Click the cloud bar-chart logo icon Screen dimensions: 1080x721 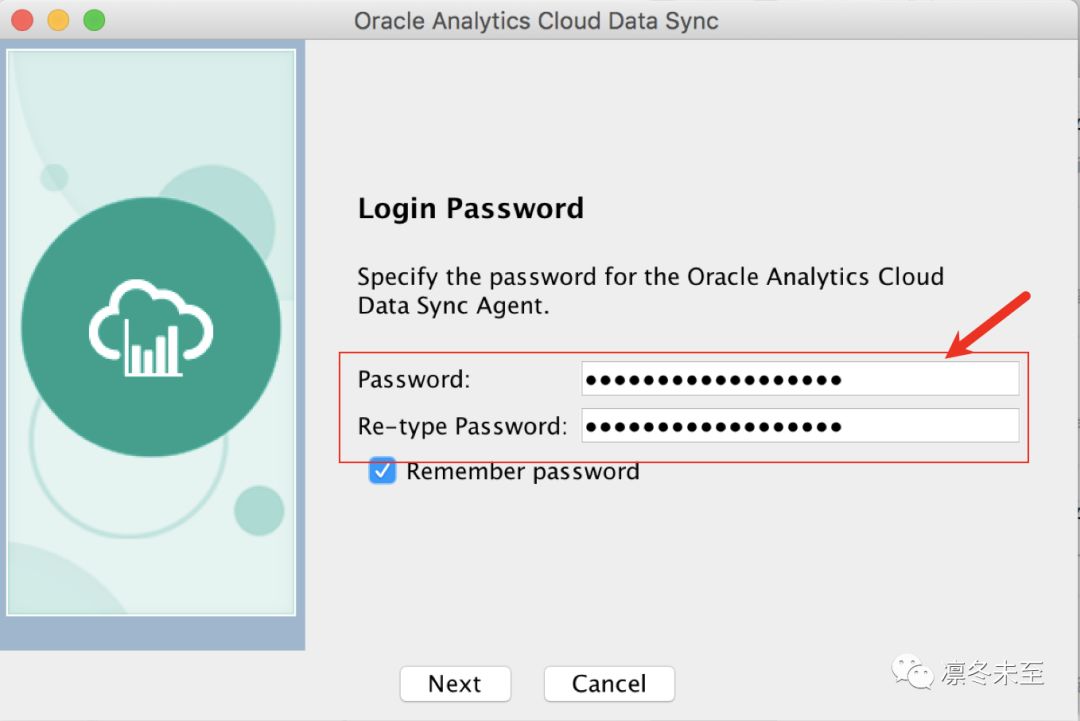[151, 327]
